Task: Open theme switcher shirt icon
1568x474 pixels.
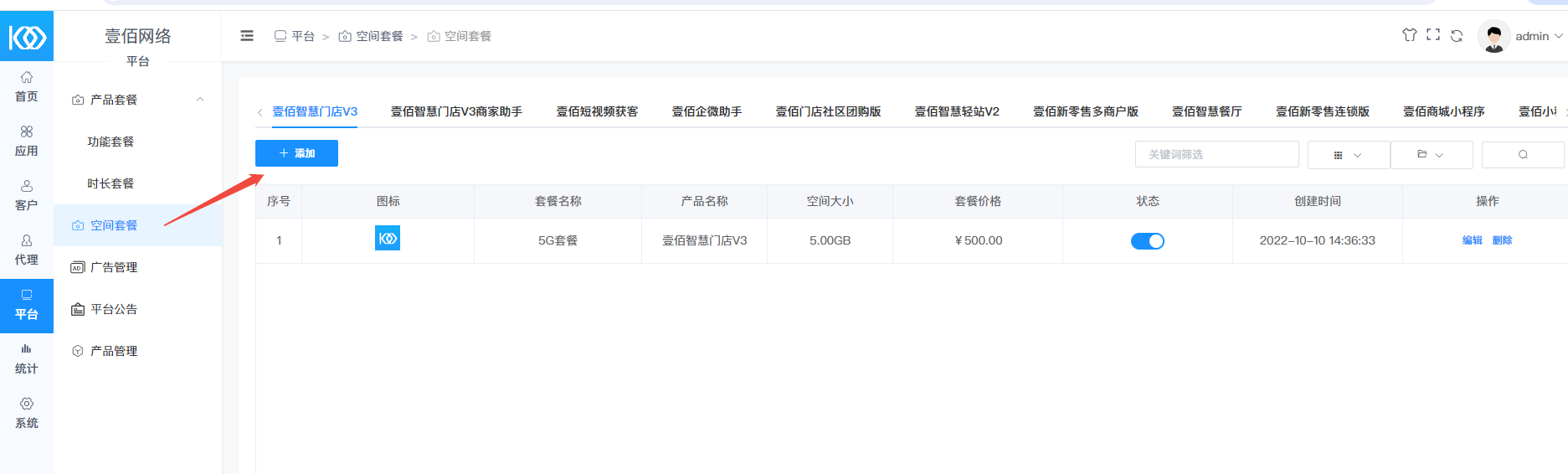Action: click(1410, 35)
